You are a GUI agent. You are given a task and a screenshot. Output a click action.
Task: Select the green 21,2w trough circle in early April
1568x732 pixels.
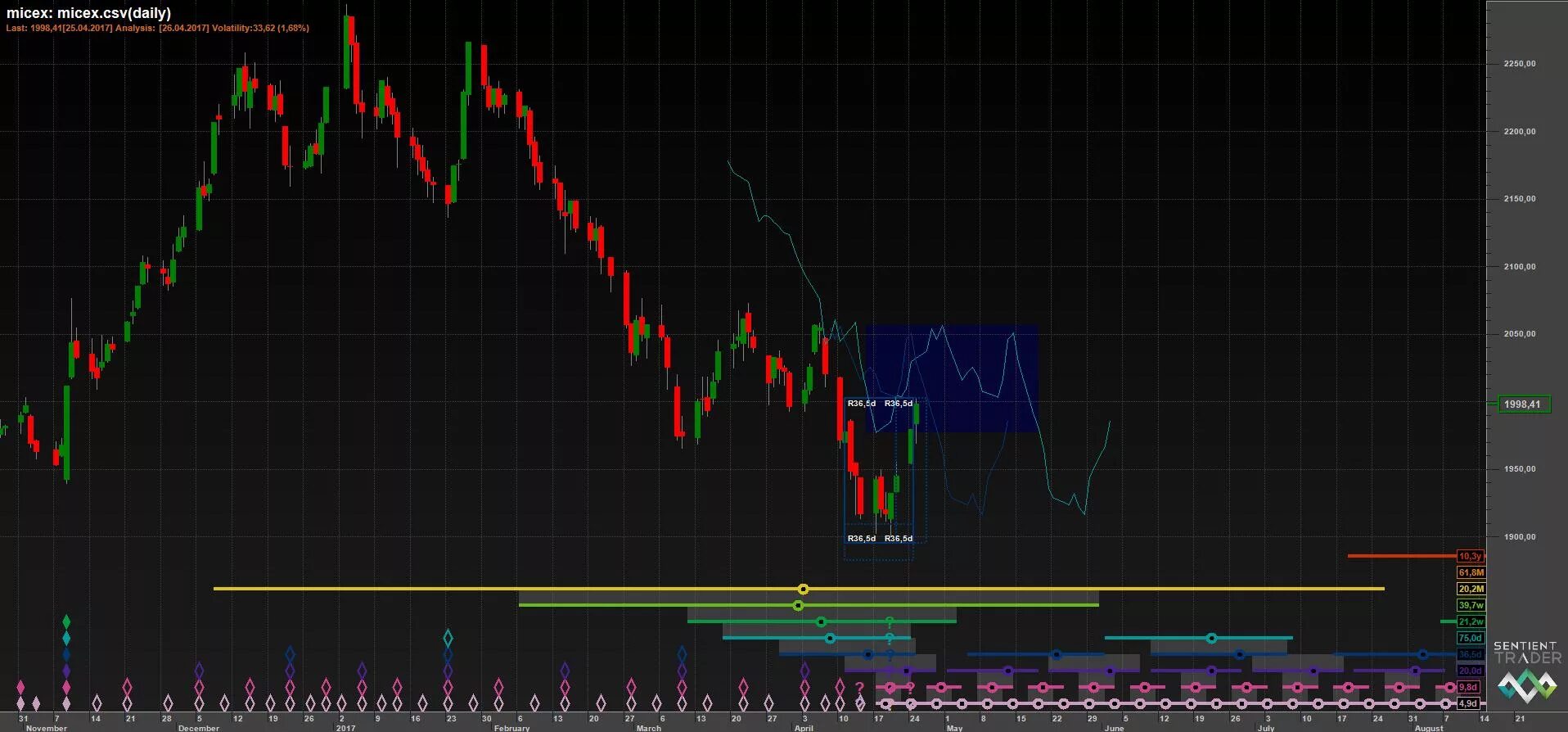[x=822, y=621]
